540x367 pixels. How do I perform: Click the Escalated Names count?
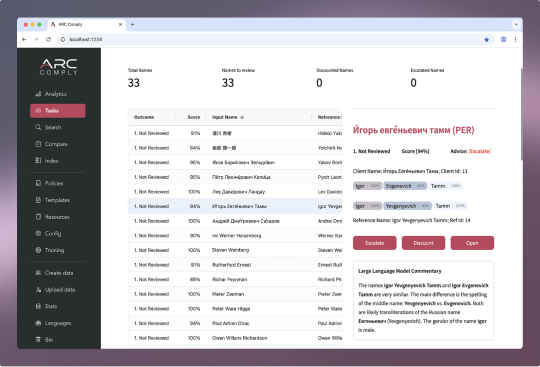point(413,83)
